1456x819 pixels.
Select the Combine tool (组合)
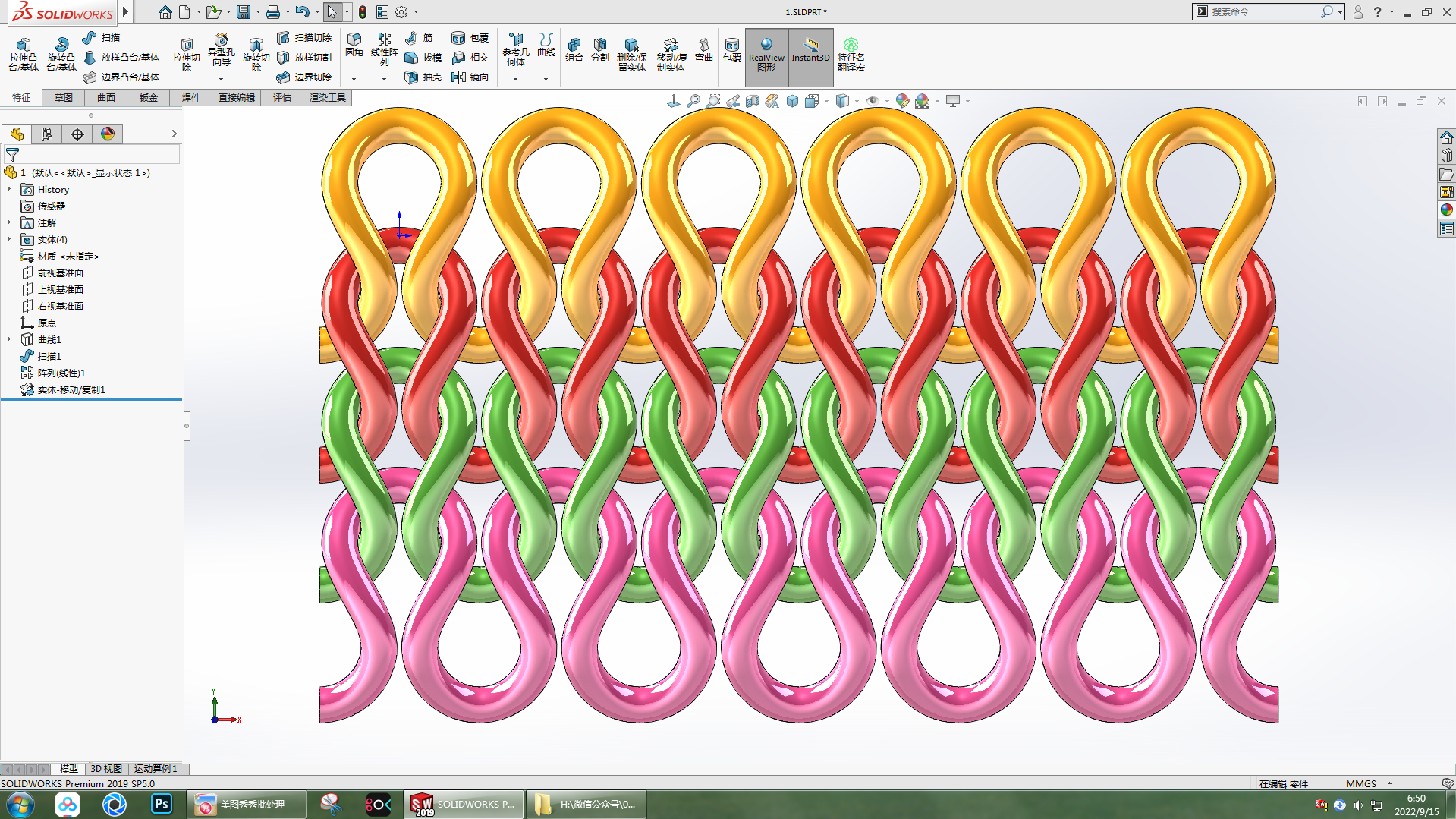click(574, 49)
